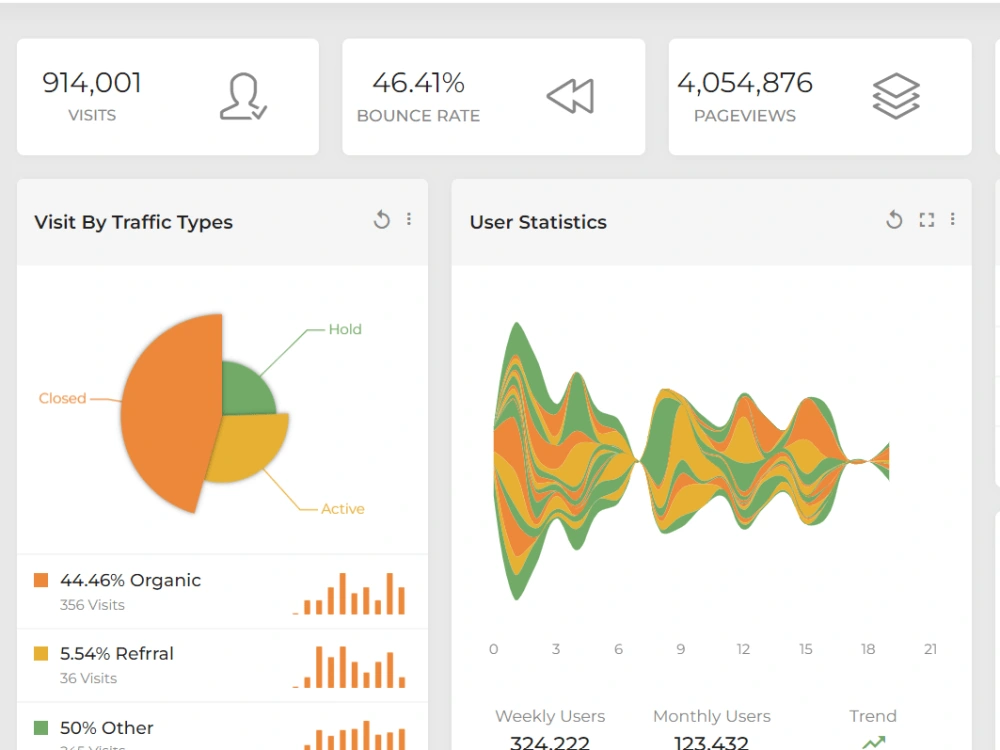
Task: Click the Weekly Users count 324,222
Action: (549, 742)
